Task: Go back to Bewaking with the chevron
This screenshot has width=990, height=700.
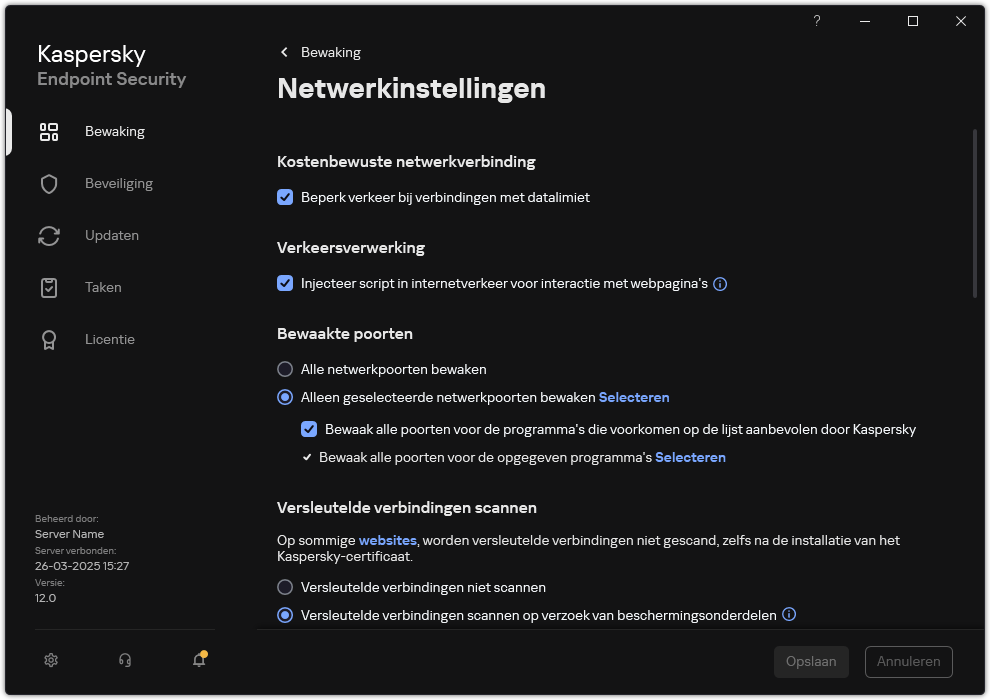Action: pos(284,52)
